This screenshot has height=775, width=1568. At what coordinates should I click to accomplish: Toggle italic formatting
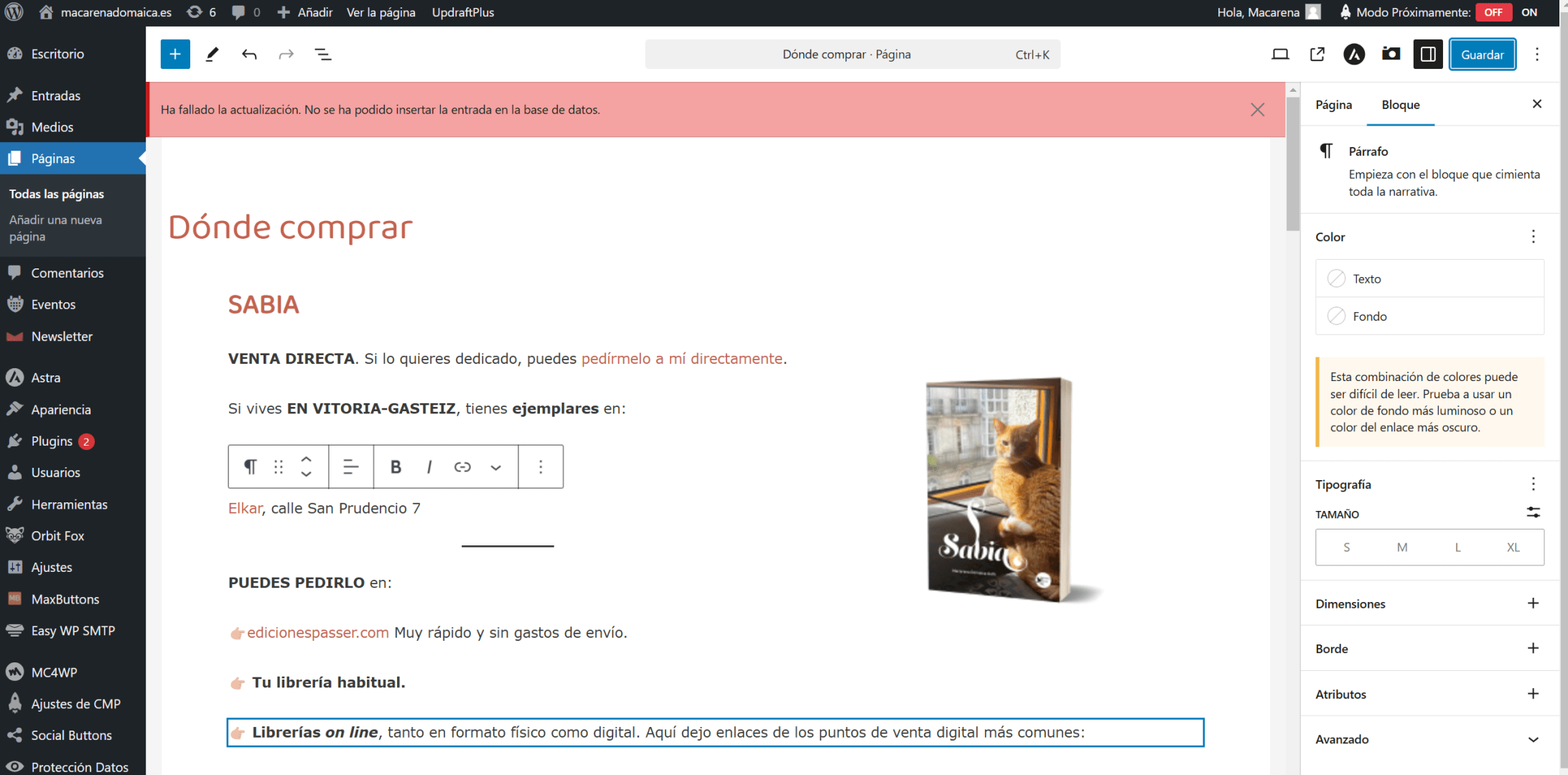pos(429,467)
